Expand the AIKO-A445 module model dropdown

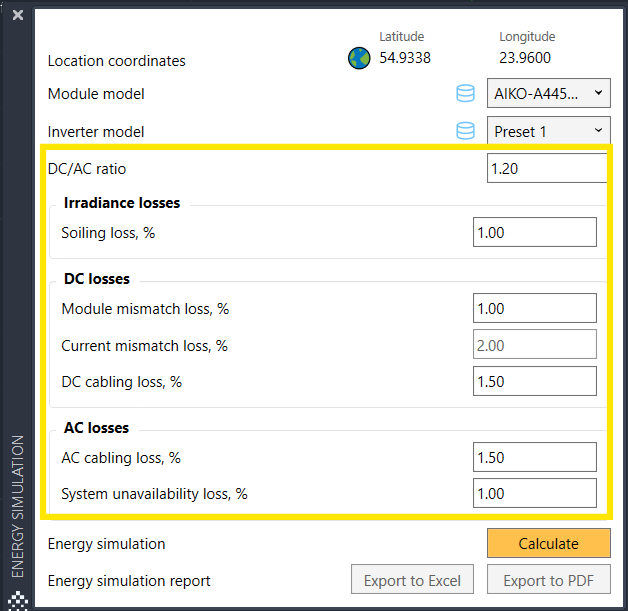pos(548,94)
